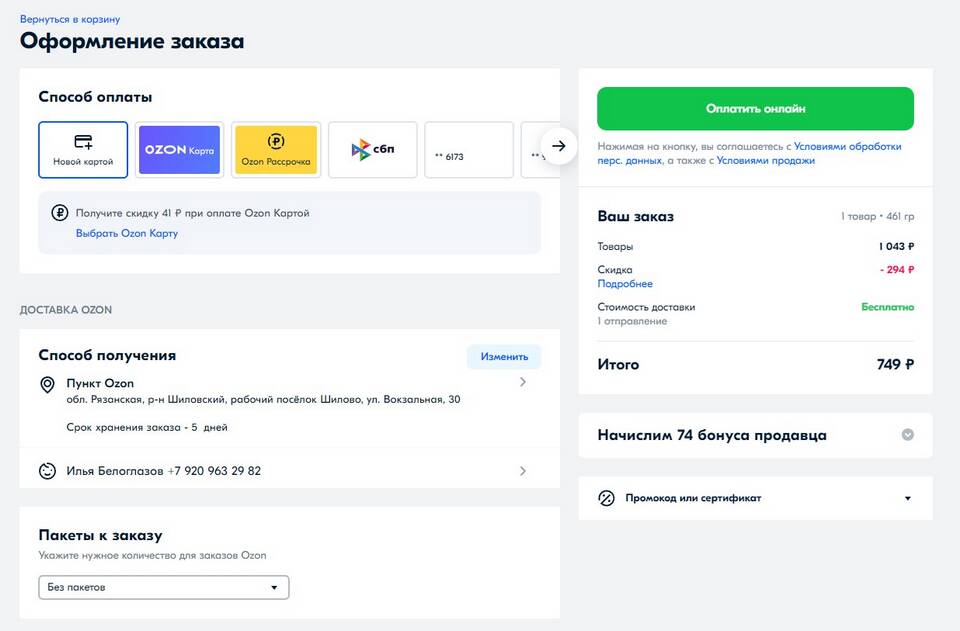Click the location pin icon for Пункт Ozon

click(x=47, y=384)
